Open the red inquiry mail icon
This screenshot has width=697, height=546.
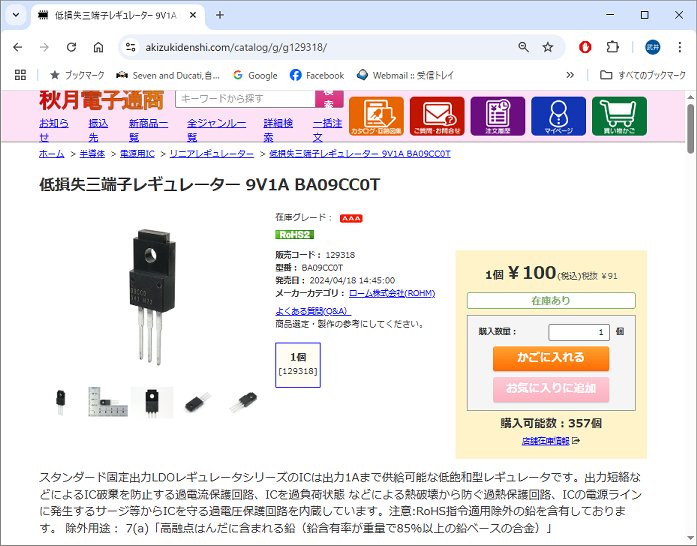[x=437, y=116]
